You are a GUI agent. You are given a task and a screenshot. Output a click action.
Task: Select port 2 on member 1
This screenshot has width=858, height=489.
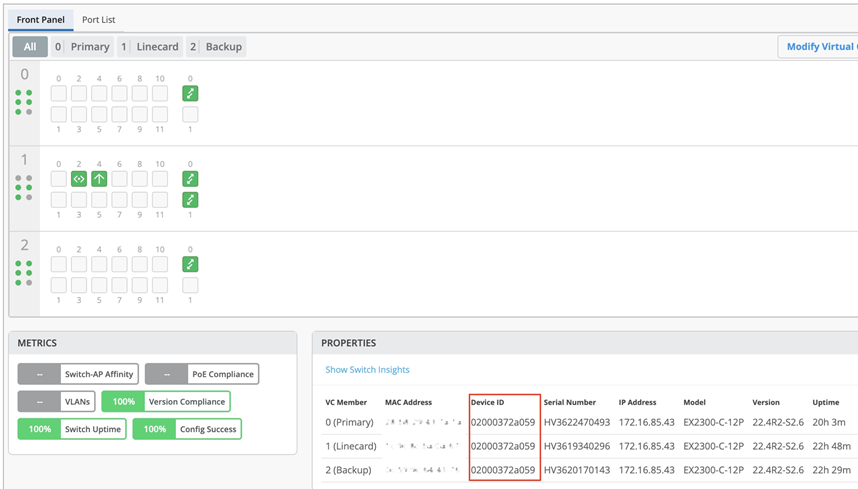[x=79, y=179]
